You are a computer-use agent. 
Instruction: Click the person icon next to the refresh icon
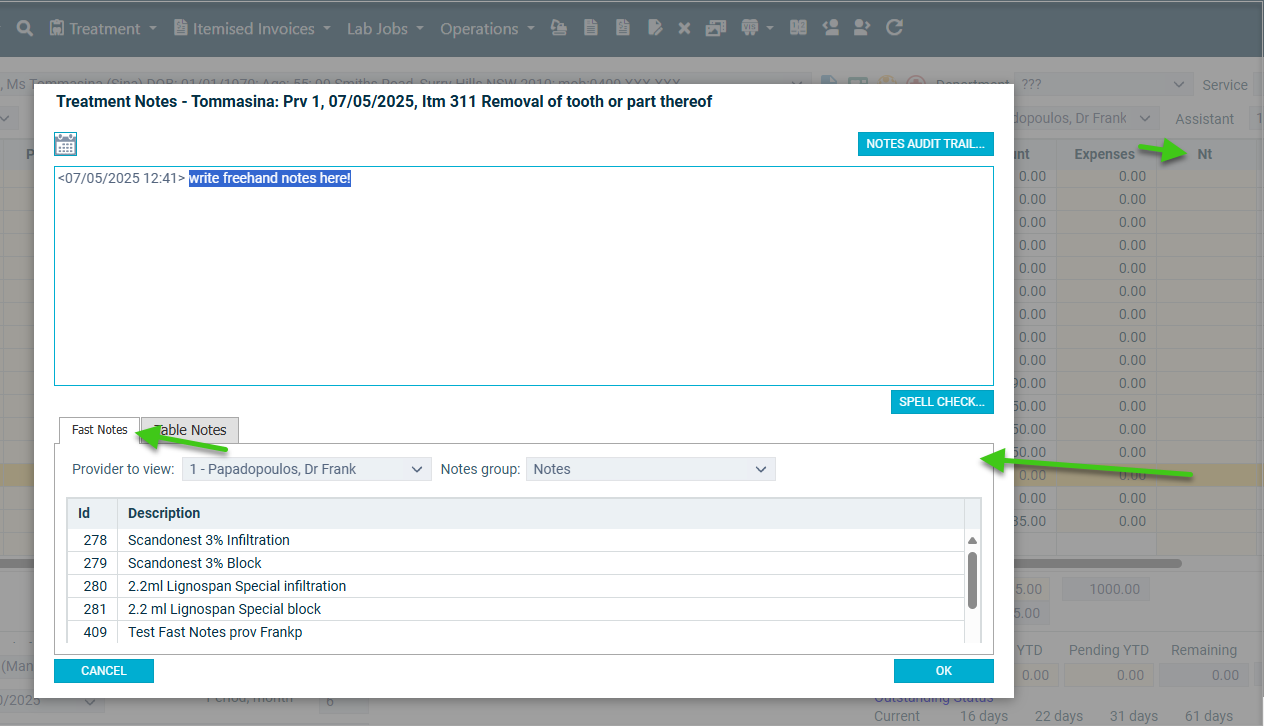click(x=862, y=28)
